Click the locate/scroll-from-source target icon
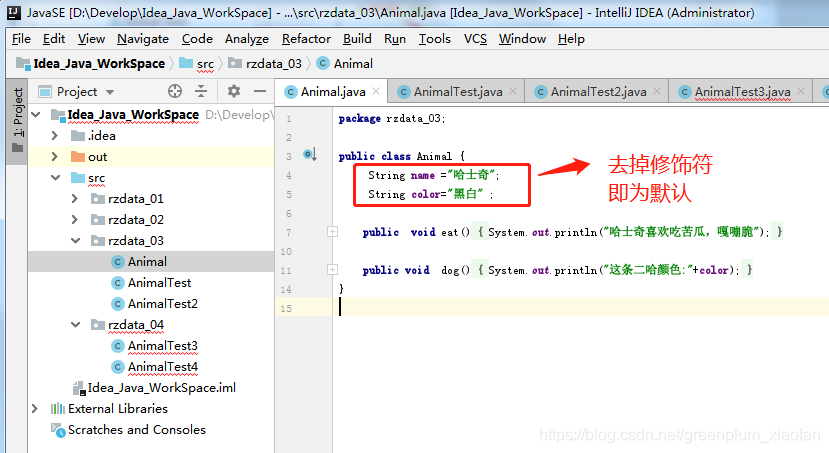Screen dimensions: 829x453 (x=174, y=91)
